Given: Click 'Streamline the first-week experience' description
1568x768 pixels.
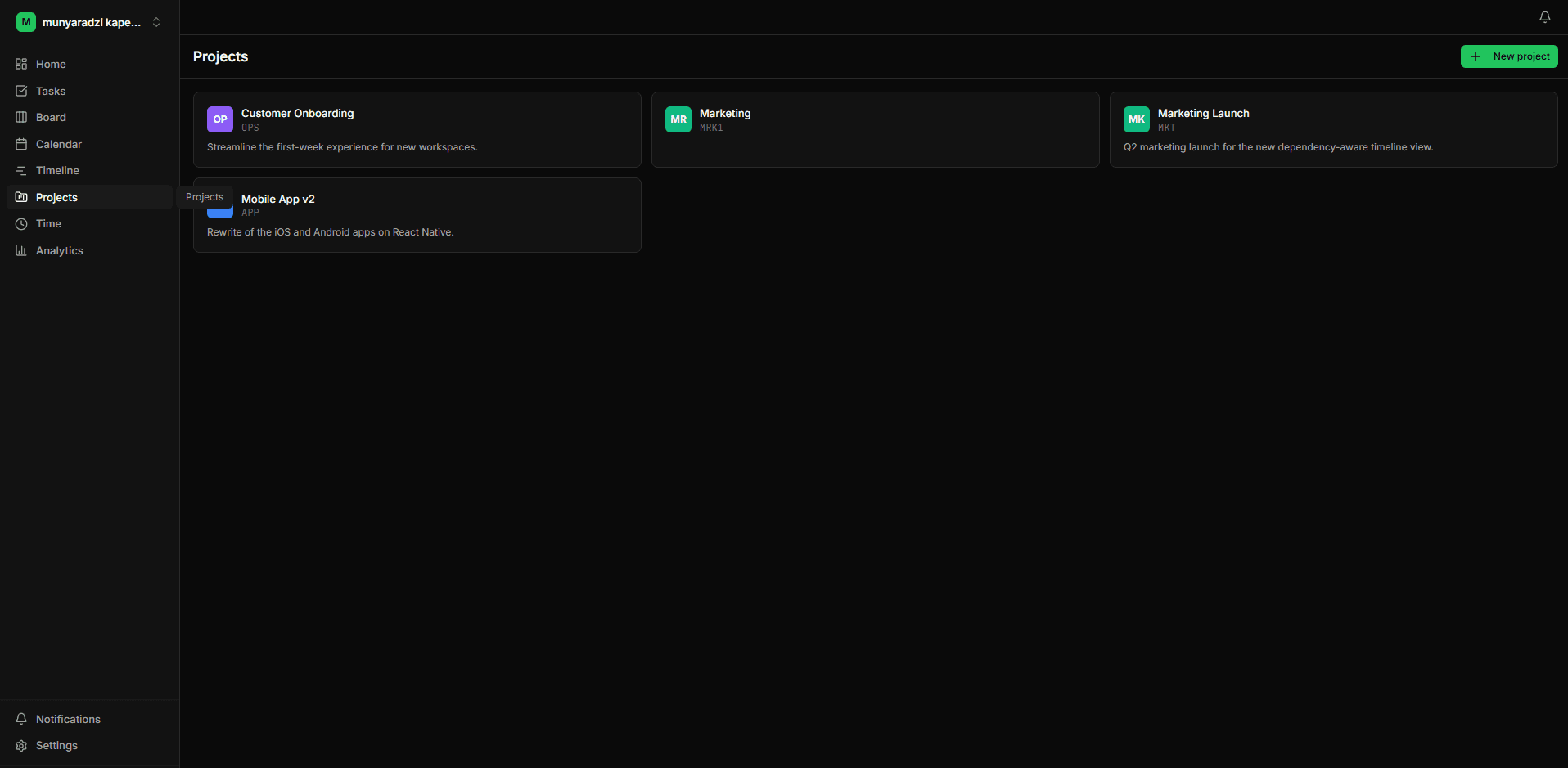Looking at the screenshot, I should pyautogui.click(x=342, y=147).
